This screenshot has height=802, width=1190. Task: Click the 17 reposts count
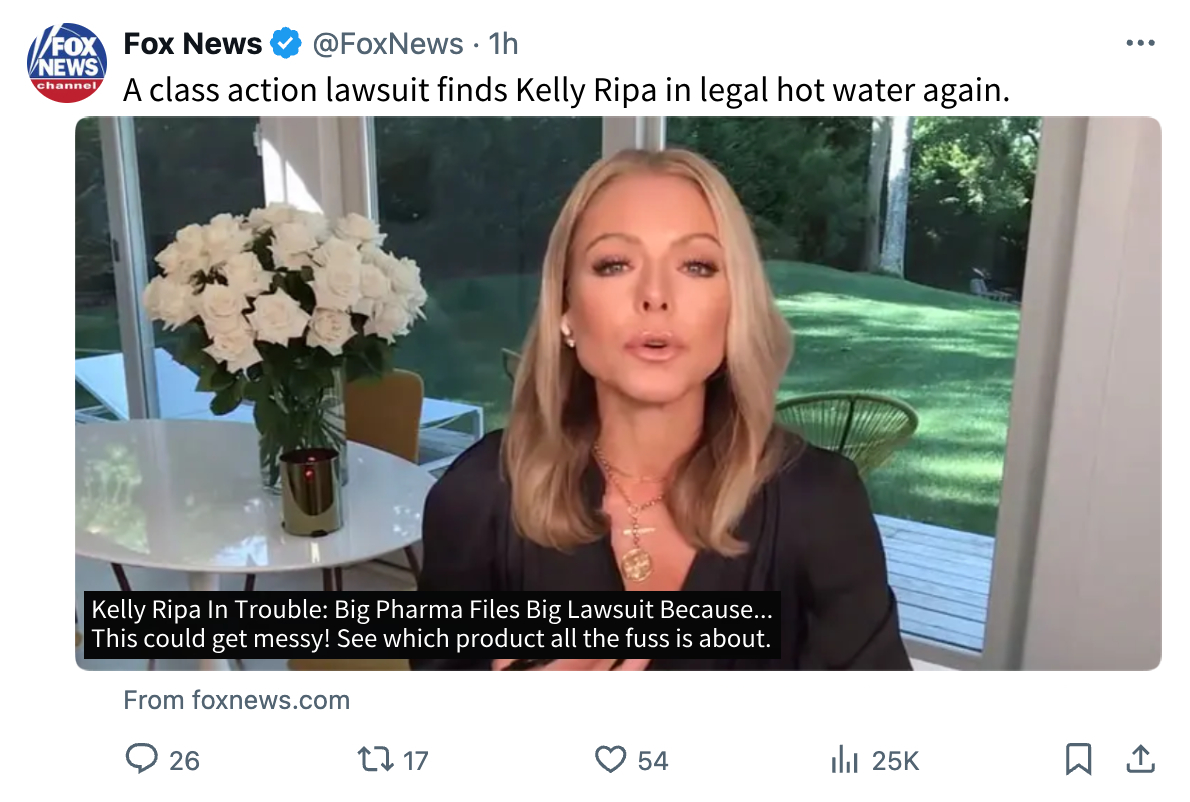click(415, 761)
